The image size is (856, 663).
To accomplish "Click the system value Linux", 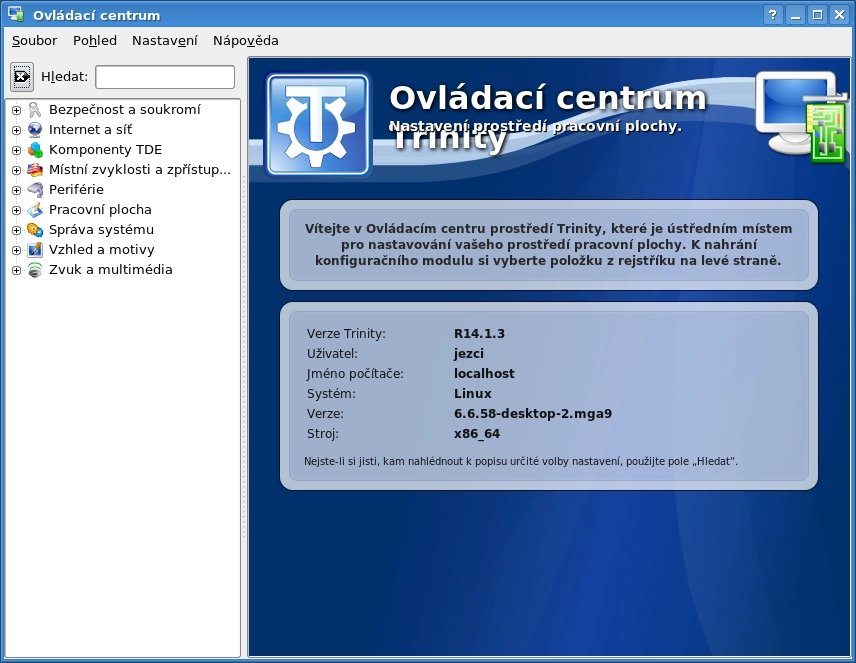I will pos(473,394).
